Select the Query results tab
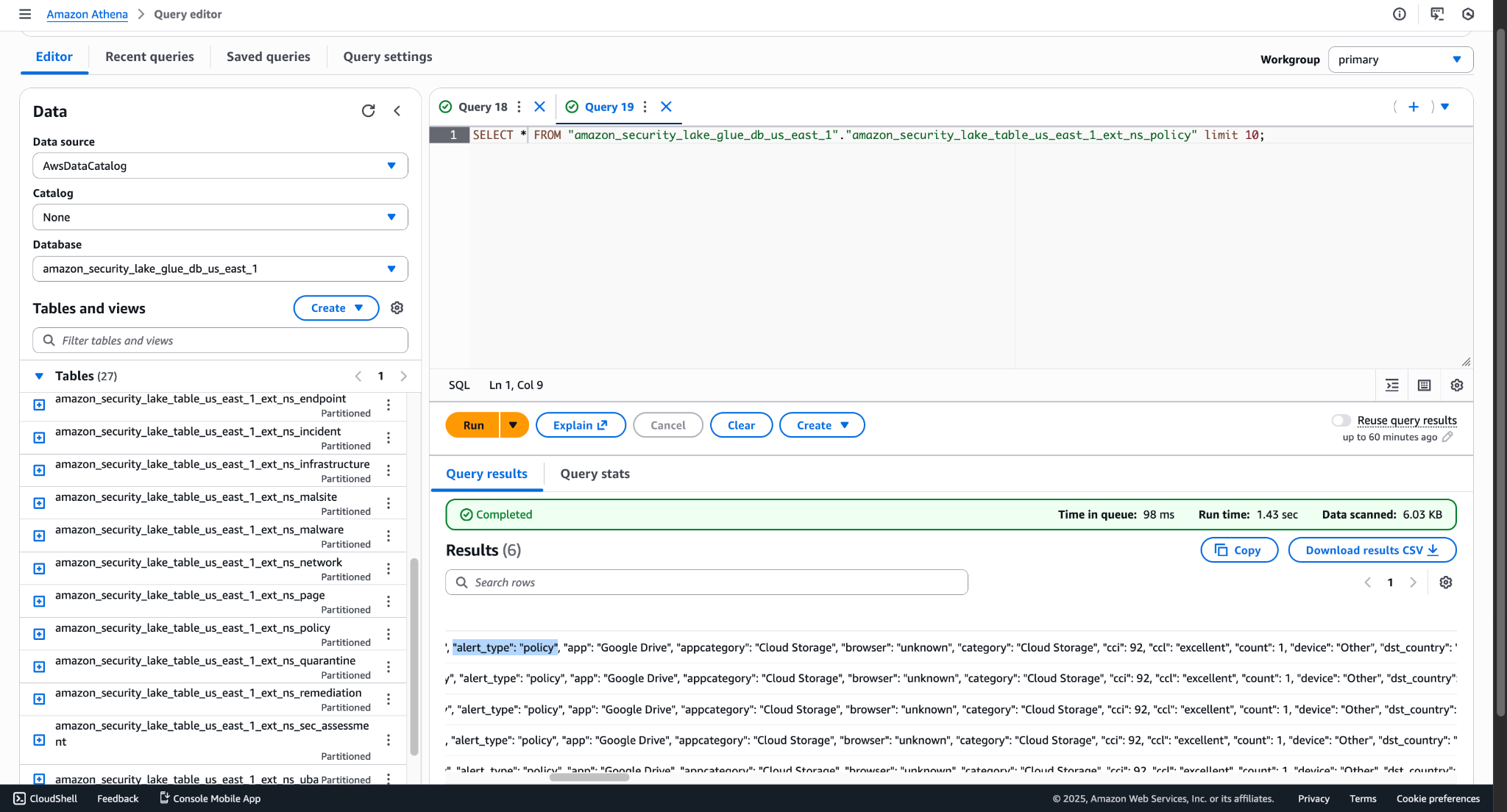Viewport: 1507px width, 812px height. click(x=487, y=474)
